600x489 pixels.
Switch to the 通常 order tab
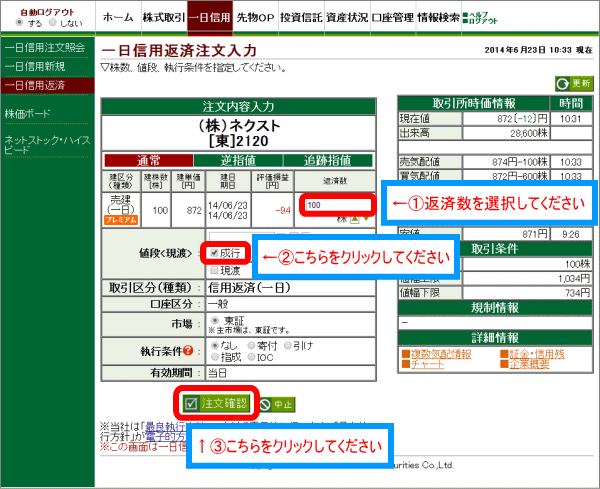148,161
